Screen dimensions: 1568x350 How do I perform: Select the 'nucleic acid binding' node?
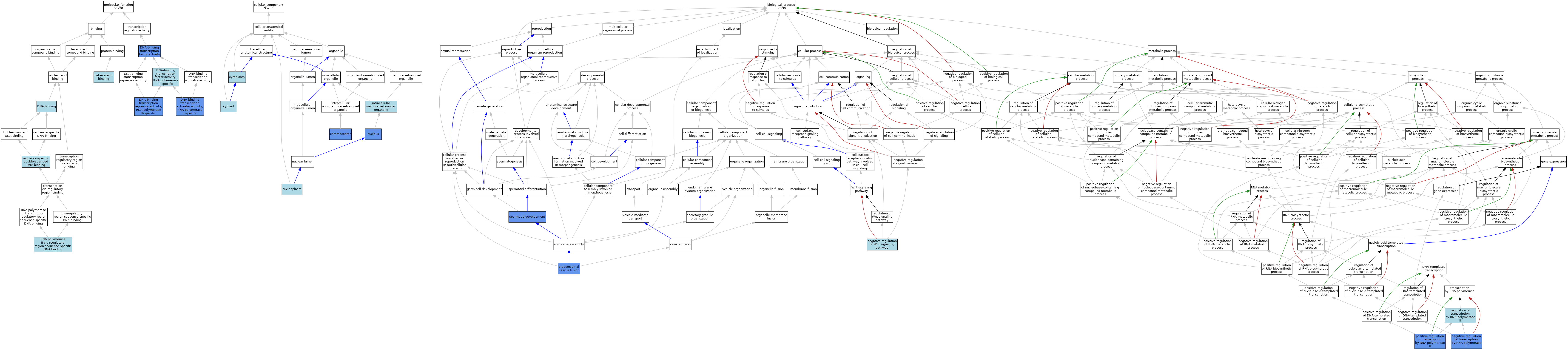(x=58, y=77)
